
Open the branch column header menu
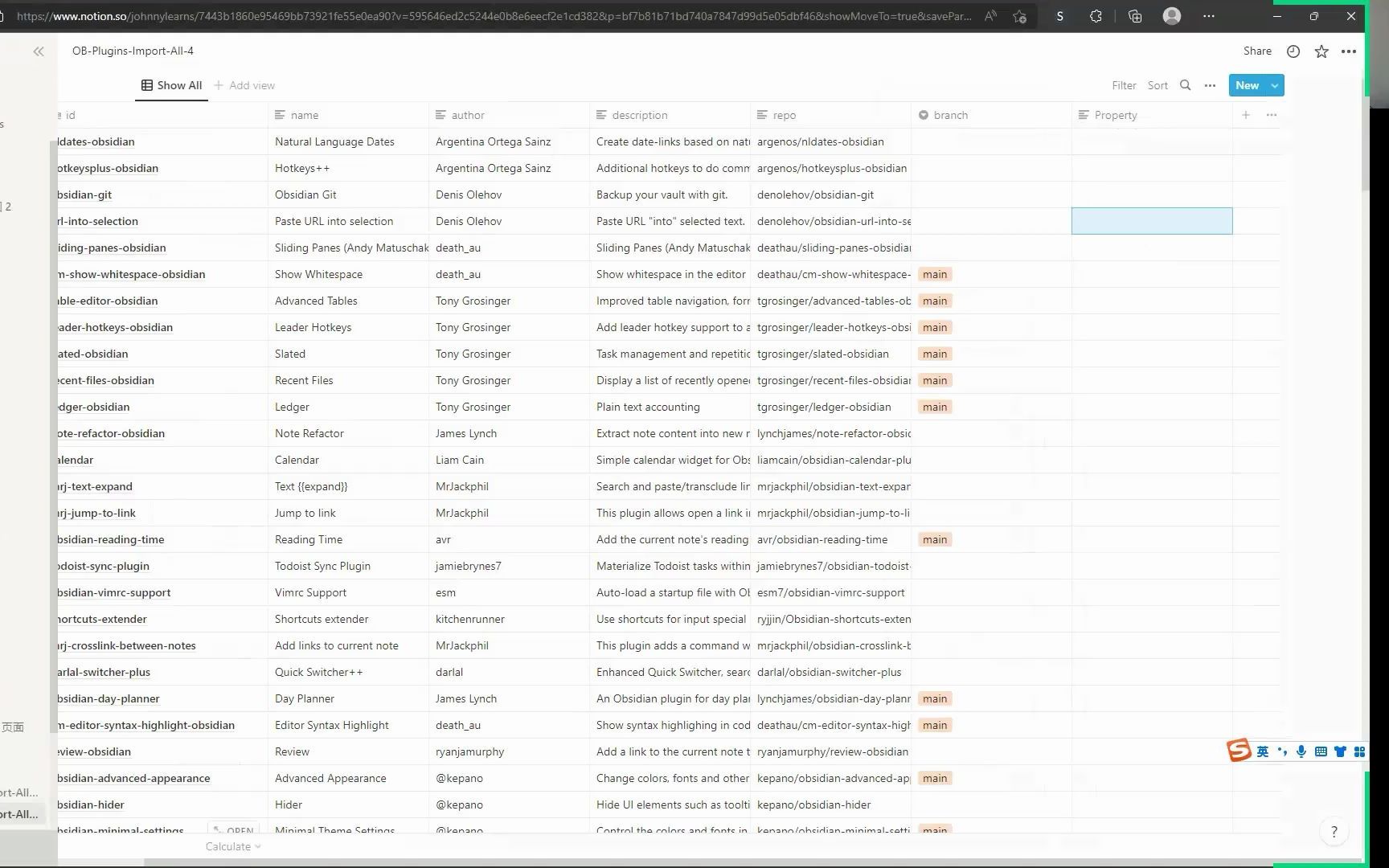pyautogui.click(x=991, y=115)
